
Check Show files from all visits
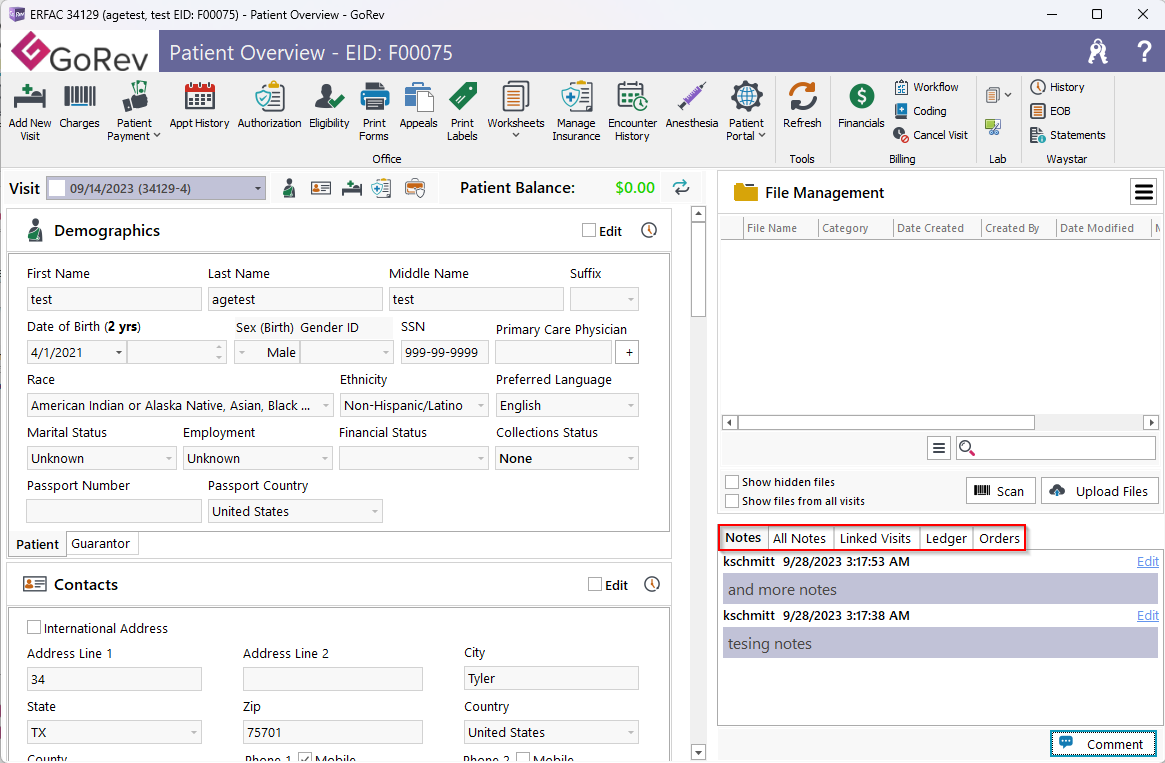tap(732, 501)
